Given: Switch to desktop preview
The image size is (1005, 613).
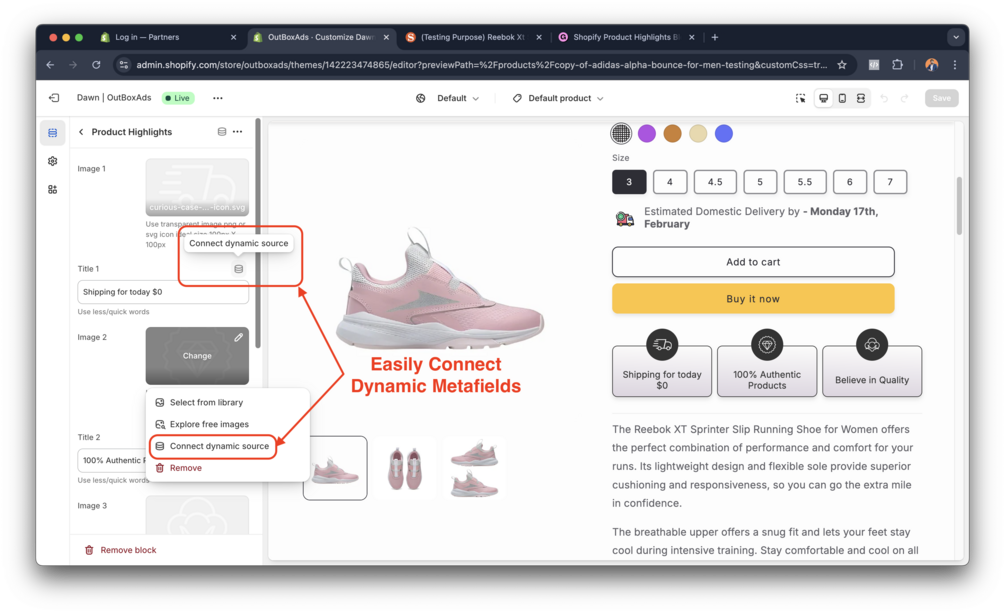Looking at the screenshot, I should point(824,98).
